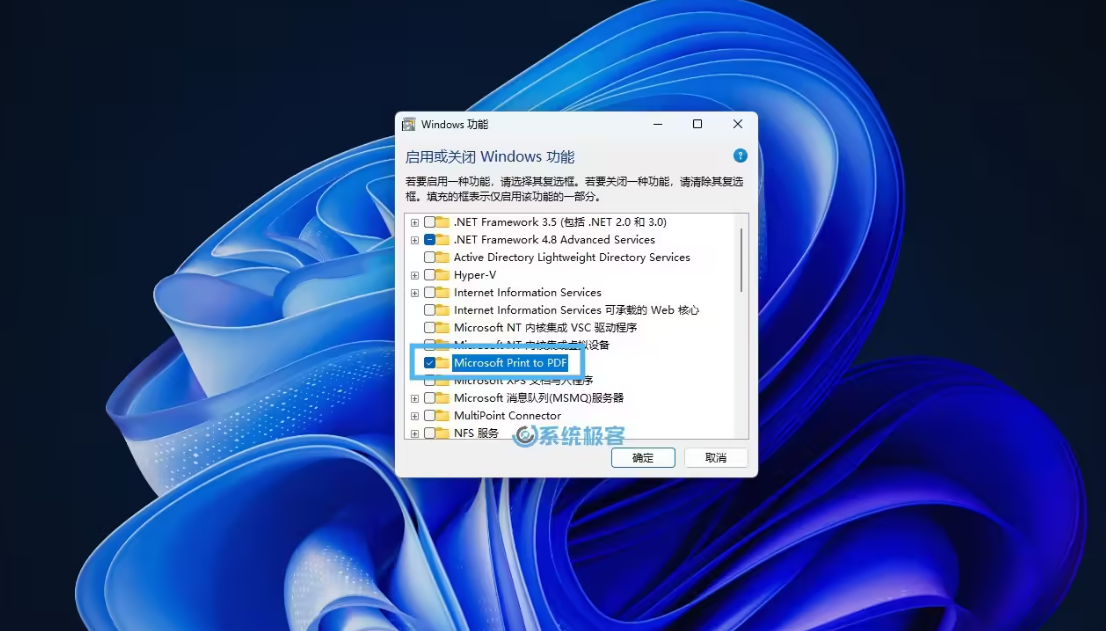Screen dimensions: 1106x631
Task: Click the Windows 功能 title bar icon
Action: pos(408,125)
